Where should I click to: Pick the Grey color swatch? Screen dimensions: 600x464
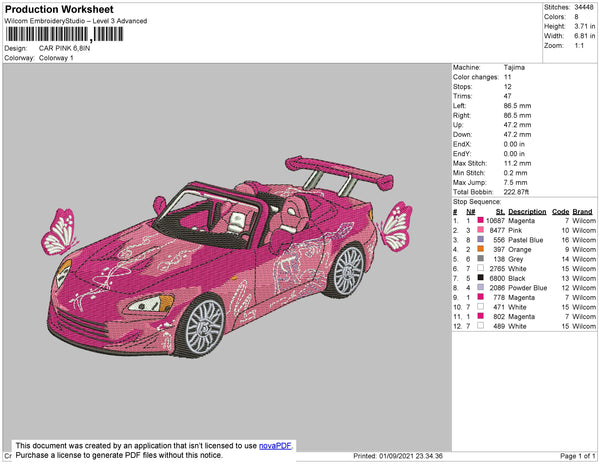click(x=481, y=259)
